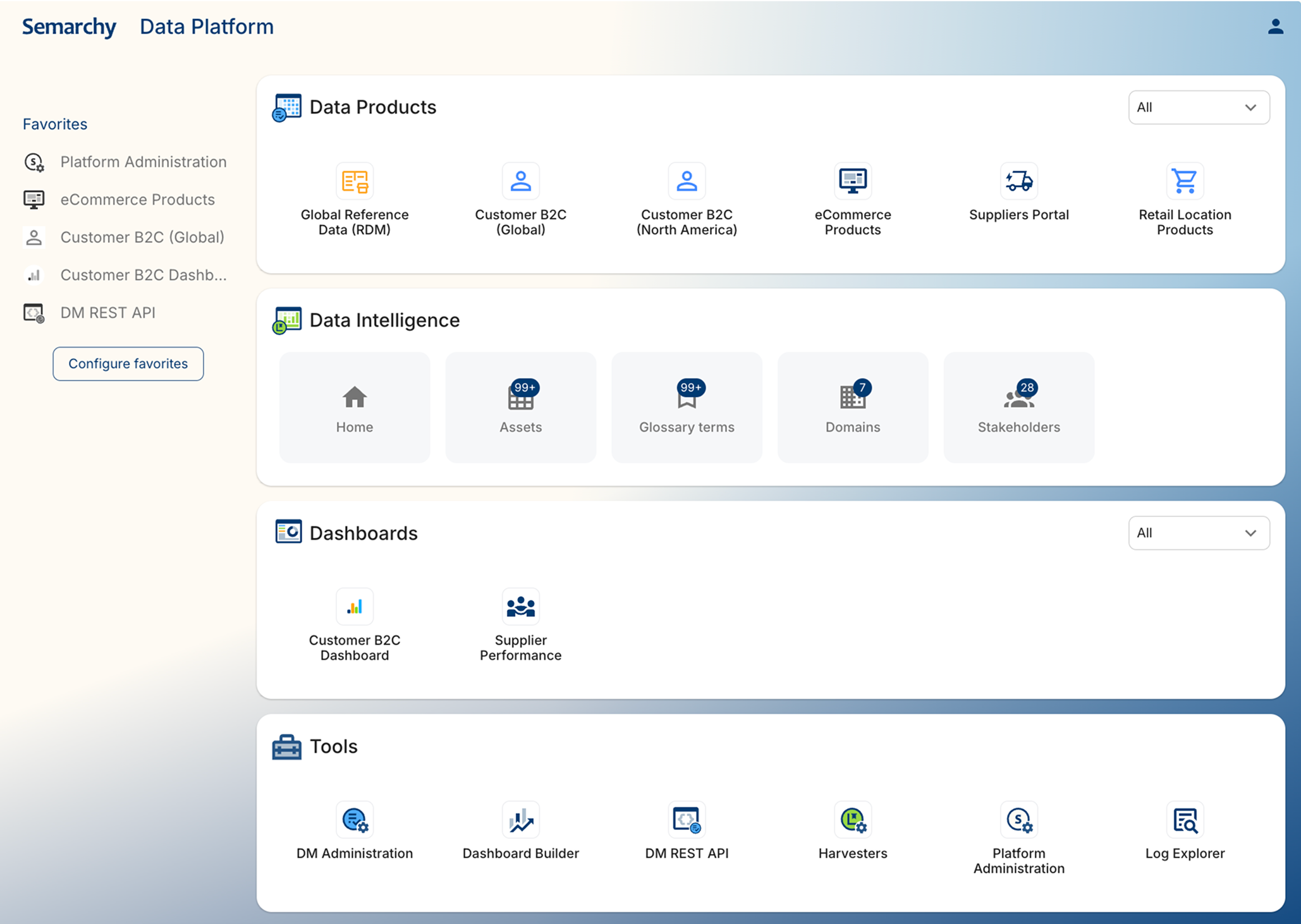Open Global Reference Data (RDM) icon

tap(355, 181)
